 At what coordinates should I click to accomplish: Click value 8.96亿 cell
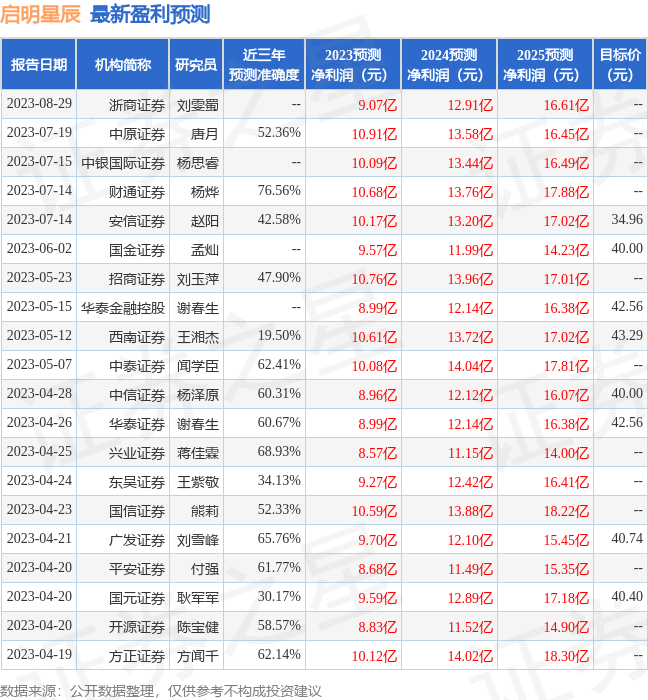[x=378, y=396]
